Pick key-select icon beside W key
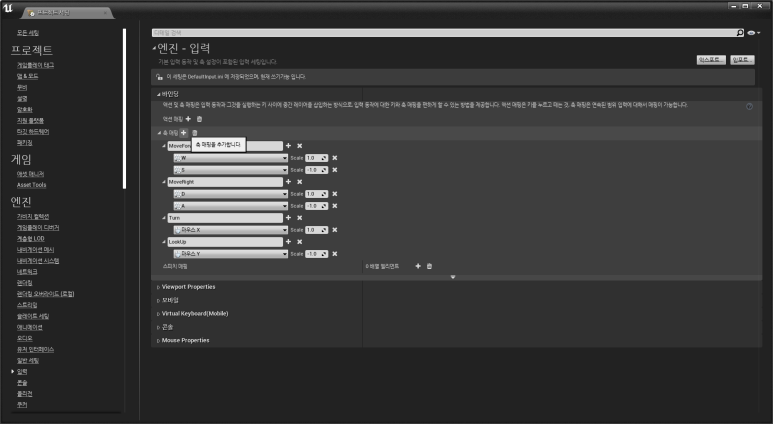 click(177, 158)
